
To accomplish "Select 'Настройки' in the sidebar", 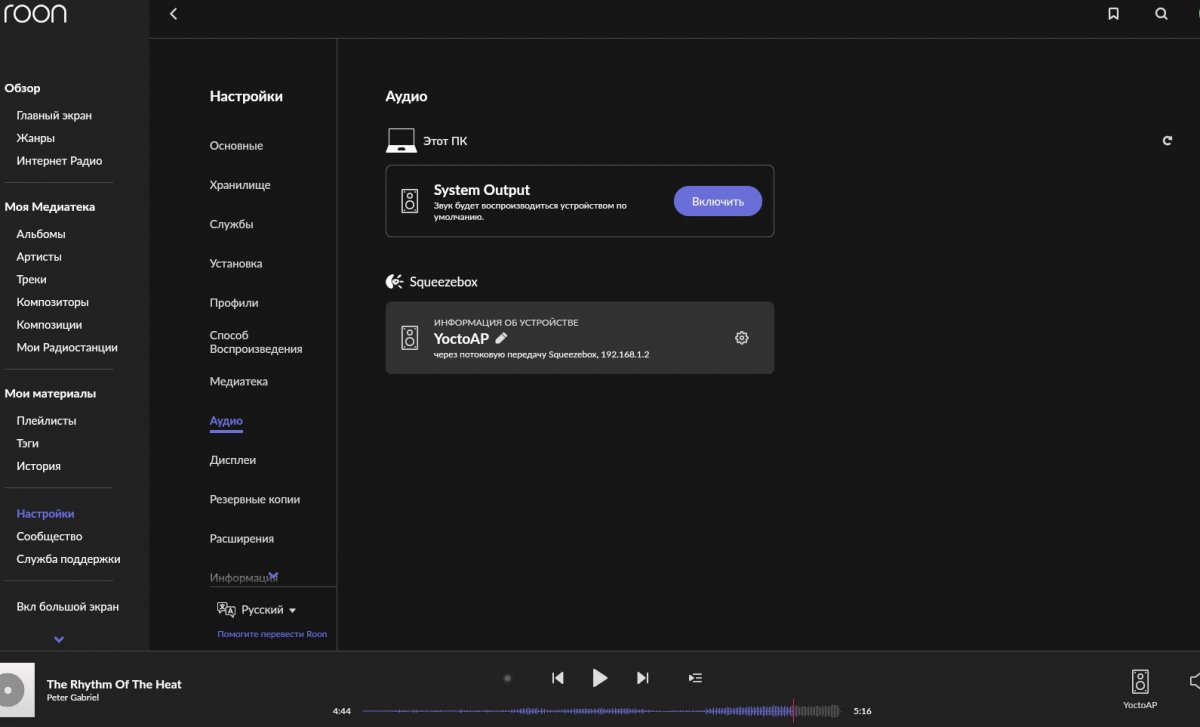I will [45, 514].
